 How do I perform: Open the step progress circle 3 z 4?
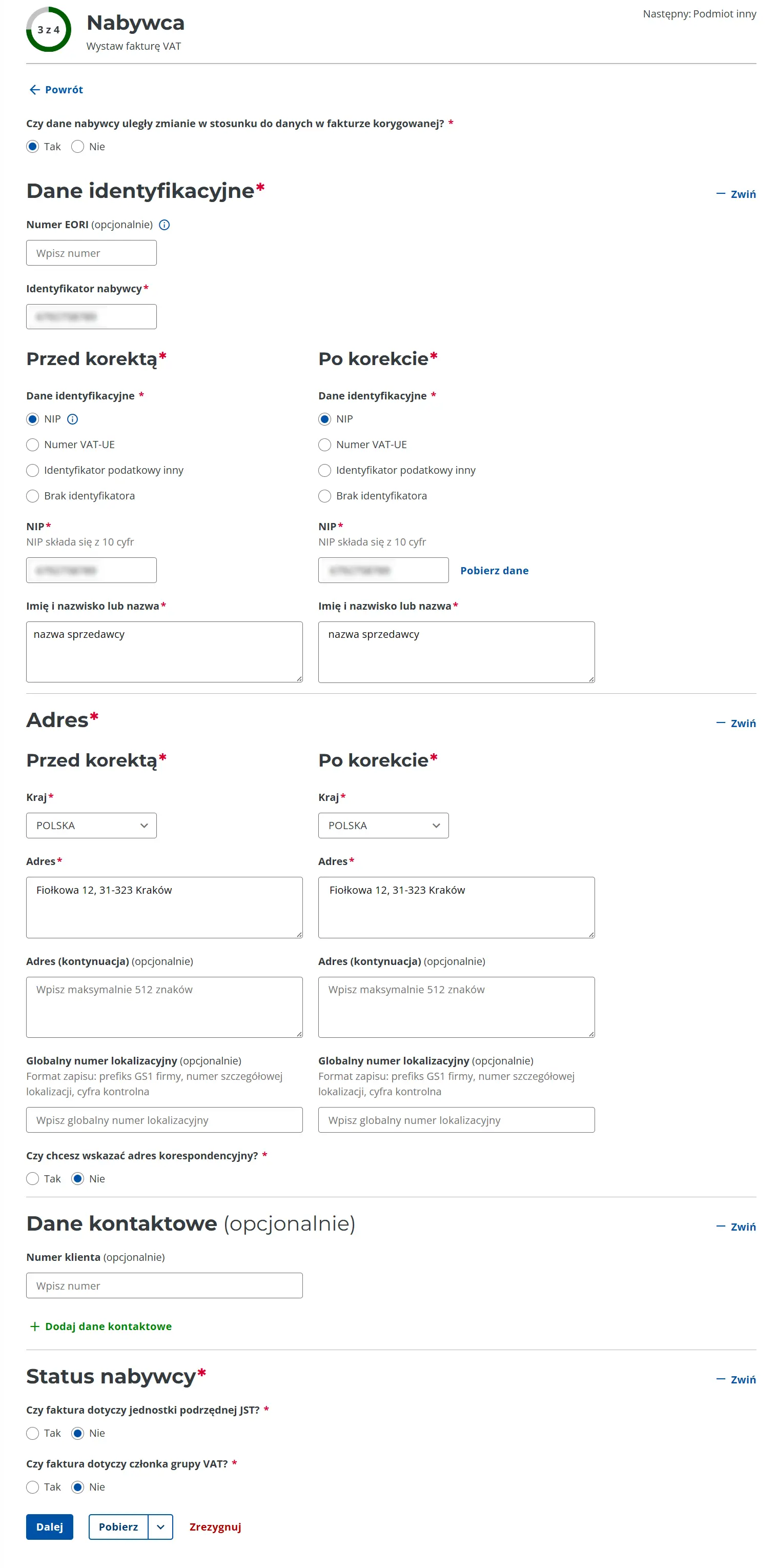[49, 29]
